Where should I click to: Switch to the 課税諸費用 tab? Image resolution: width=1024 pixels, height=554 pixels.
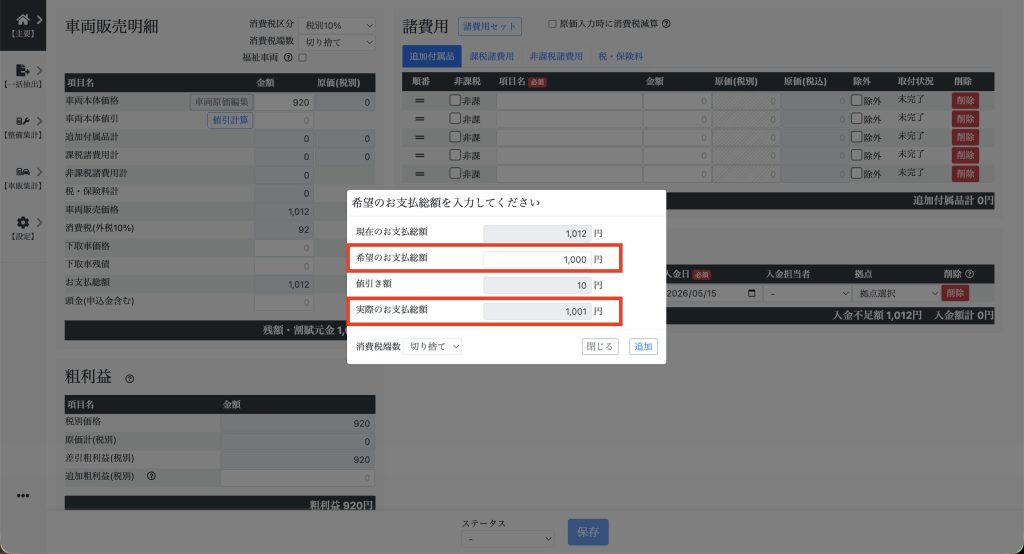click(x=492, y=56)
